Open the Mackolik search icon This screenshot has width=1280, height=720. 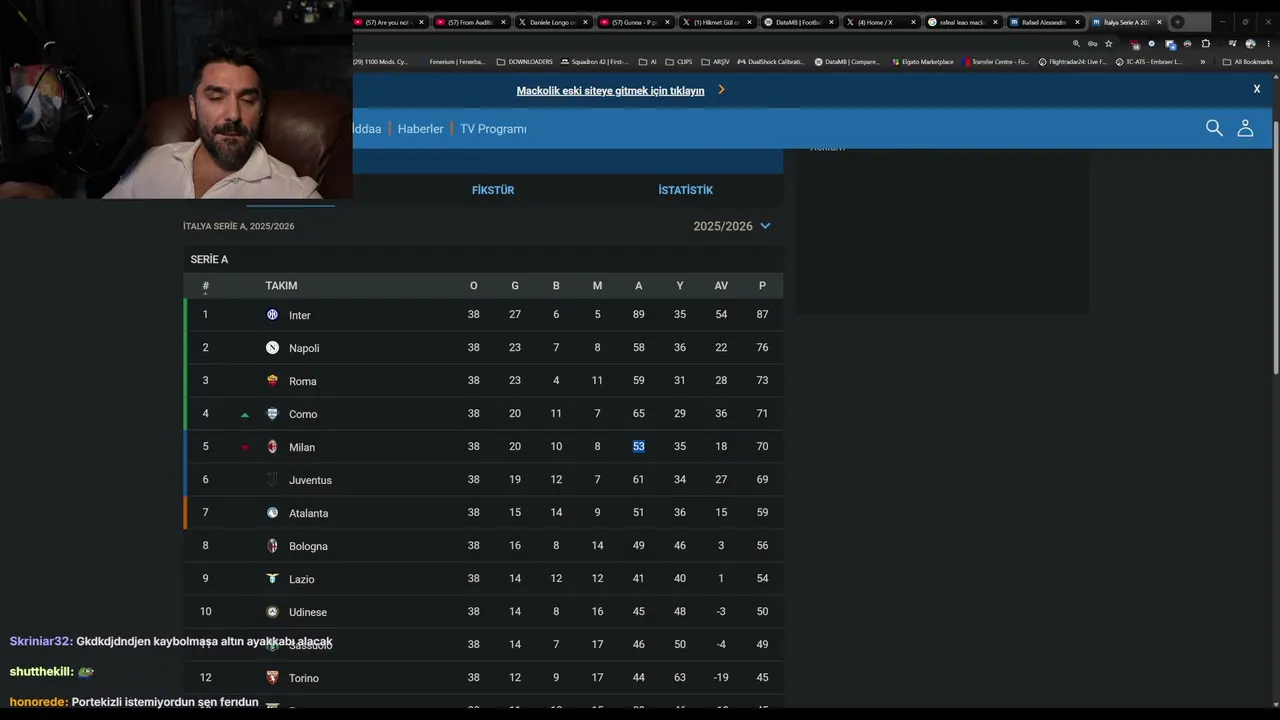(x=1214, y=128)
